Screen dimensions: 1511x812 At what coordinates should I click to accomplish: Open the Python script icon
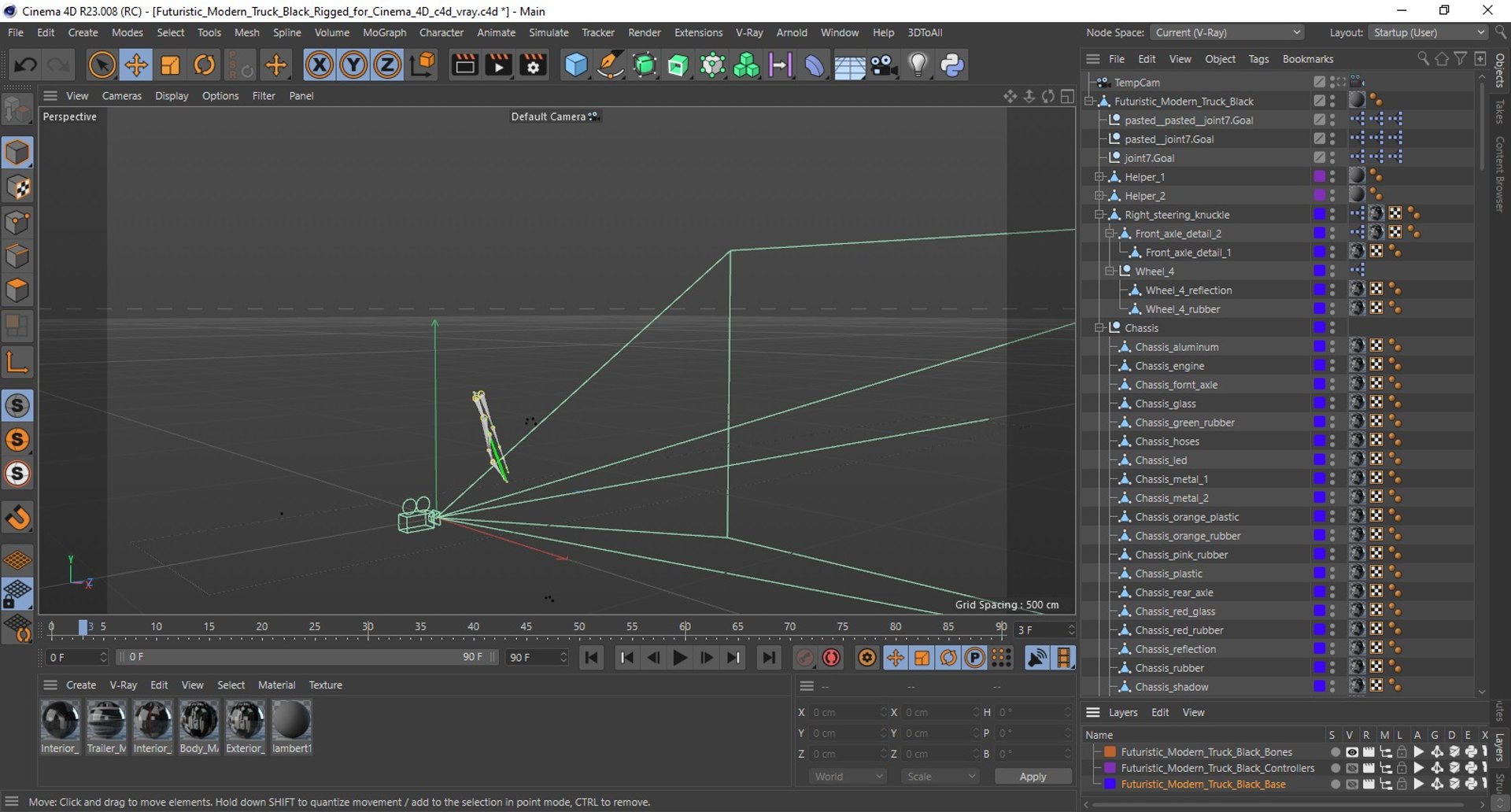click(952, 65)
